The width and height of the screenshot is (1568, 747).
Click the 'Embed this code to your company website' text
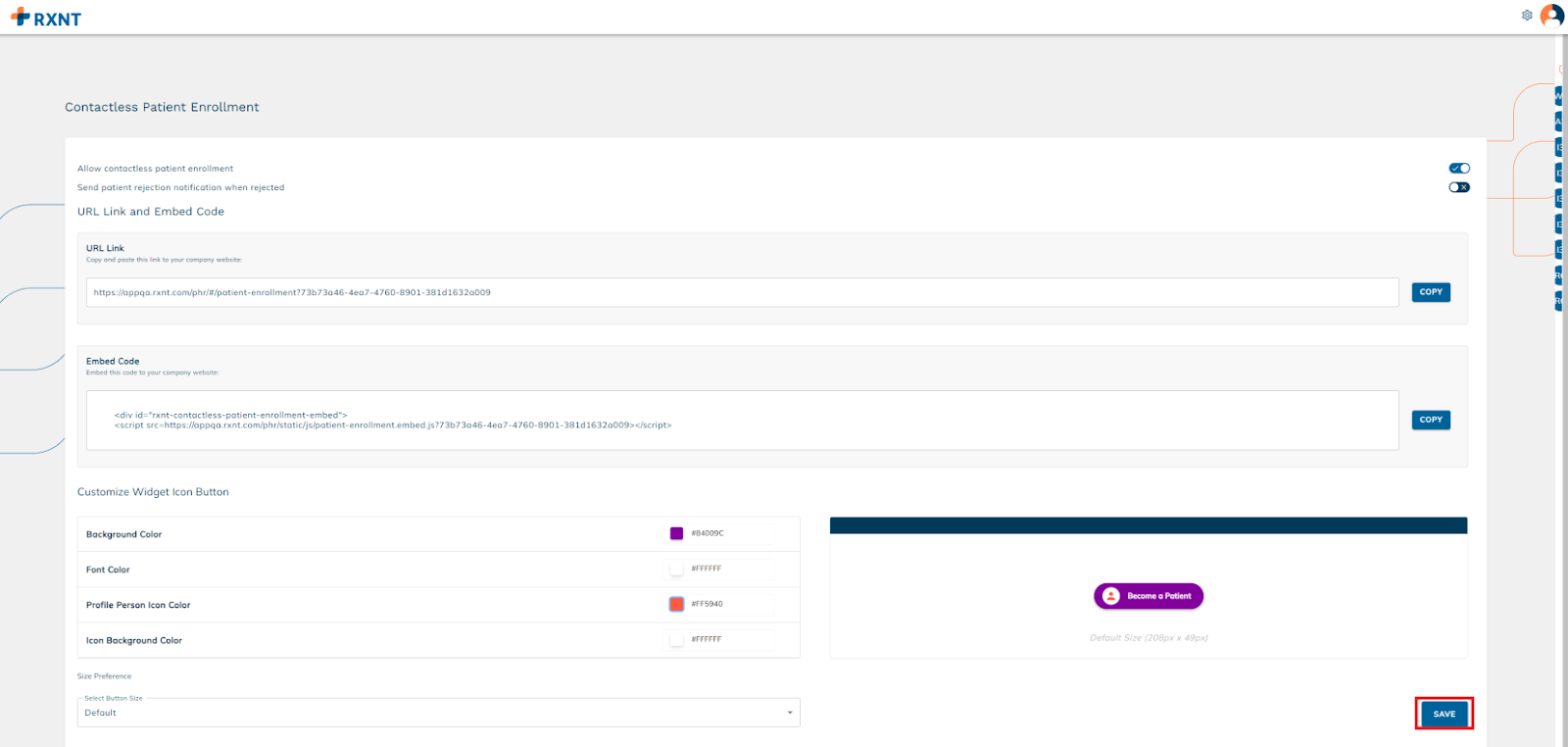[x=152, y=373]
